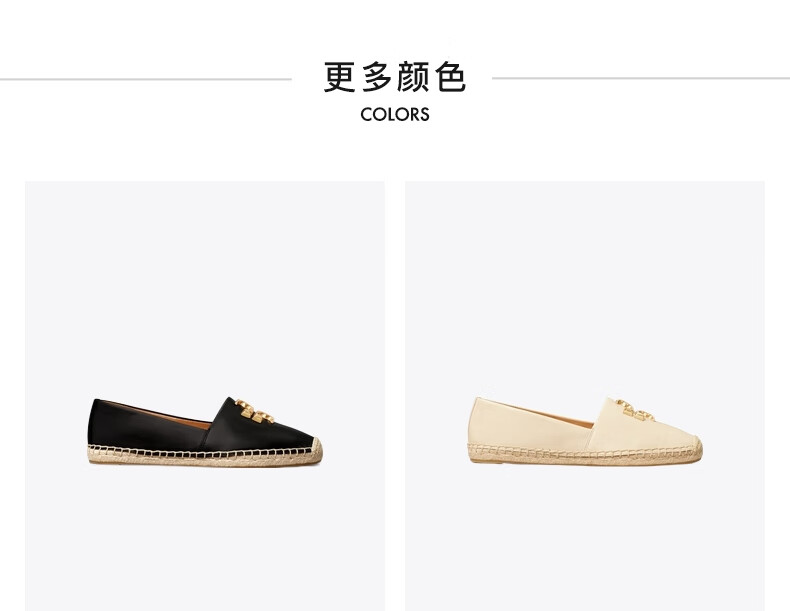Click the divider line left of heading

point(146,79)
